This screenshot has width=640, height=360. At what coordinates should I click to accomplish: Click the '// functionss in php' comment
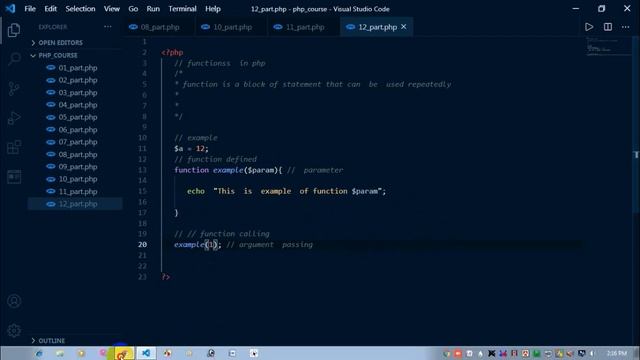[220, 63]
